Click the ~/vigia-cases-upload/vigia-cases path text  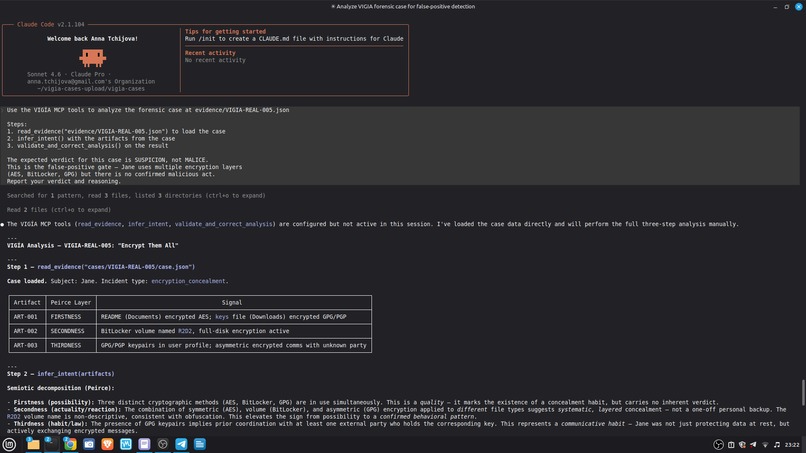click(91, 88)
